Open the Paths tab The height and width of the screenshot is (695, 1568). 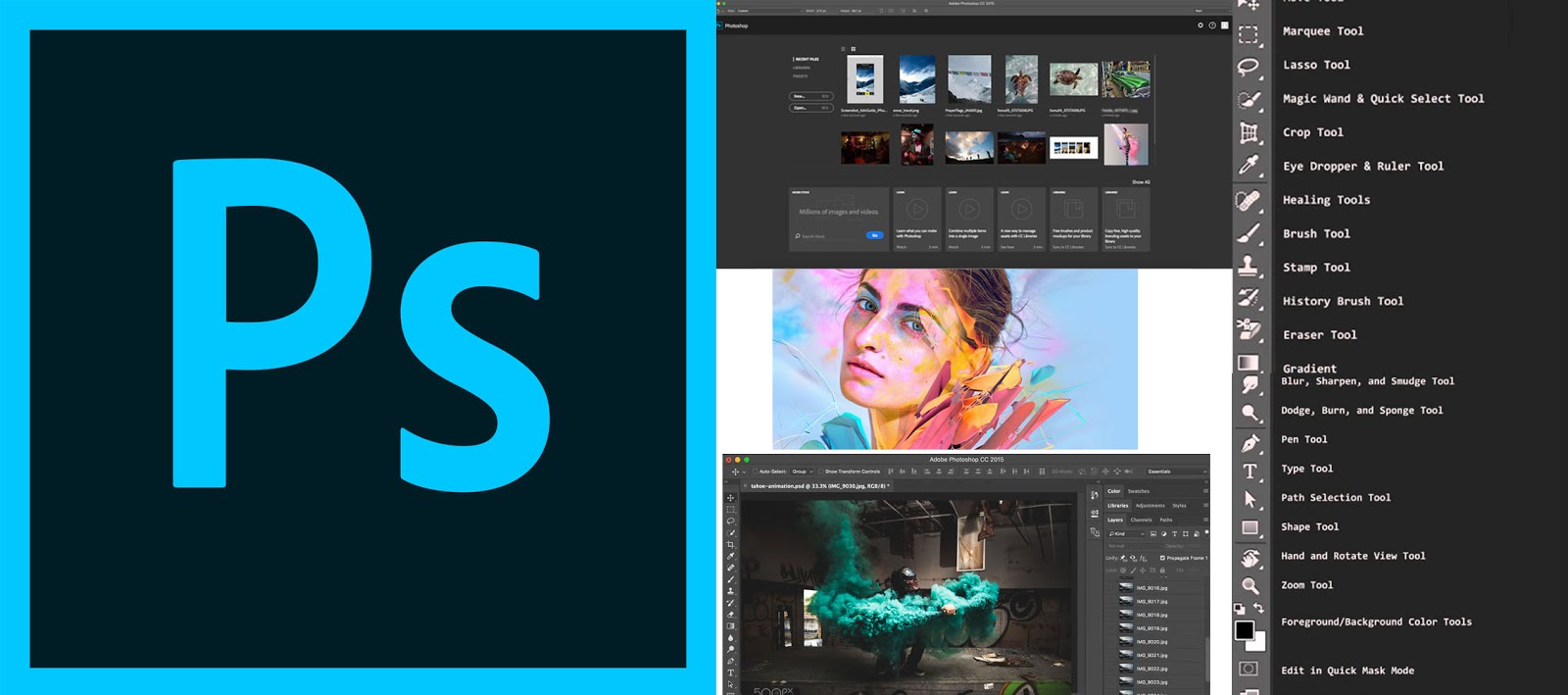[1166, 520]
